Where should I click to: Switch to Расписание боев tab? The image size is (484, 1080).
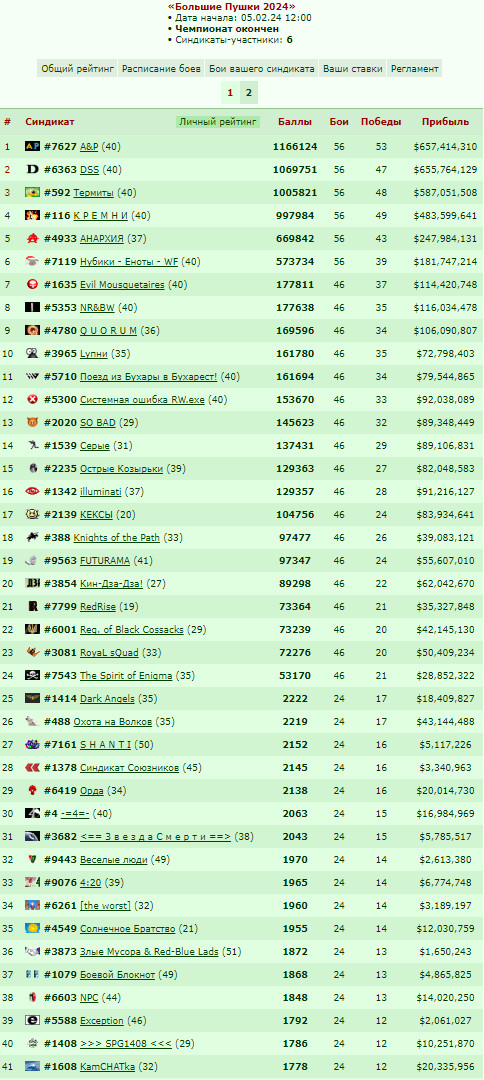click(x=161, y=68)
